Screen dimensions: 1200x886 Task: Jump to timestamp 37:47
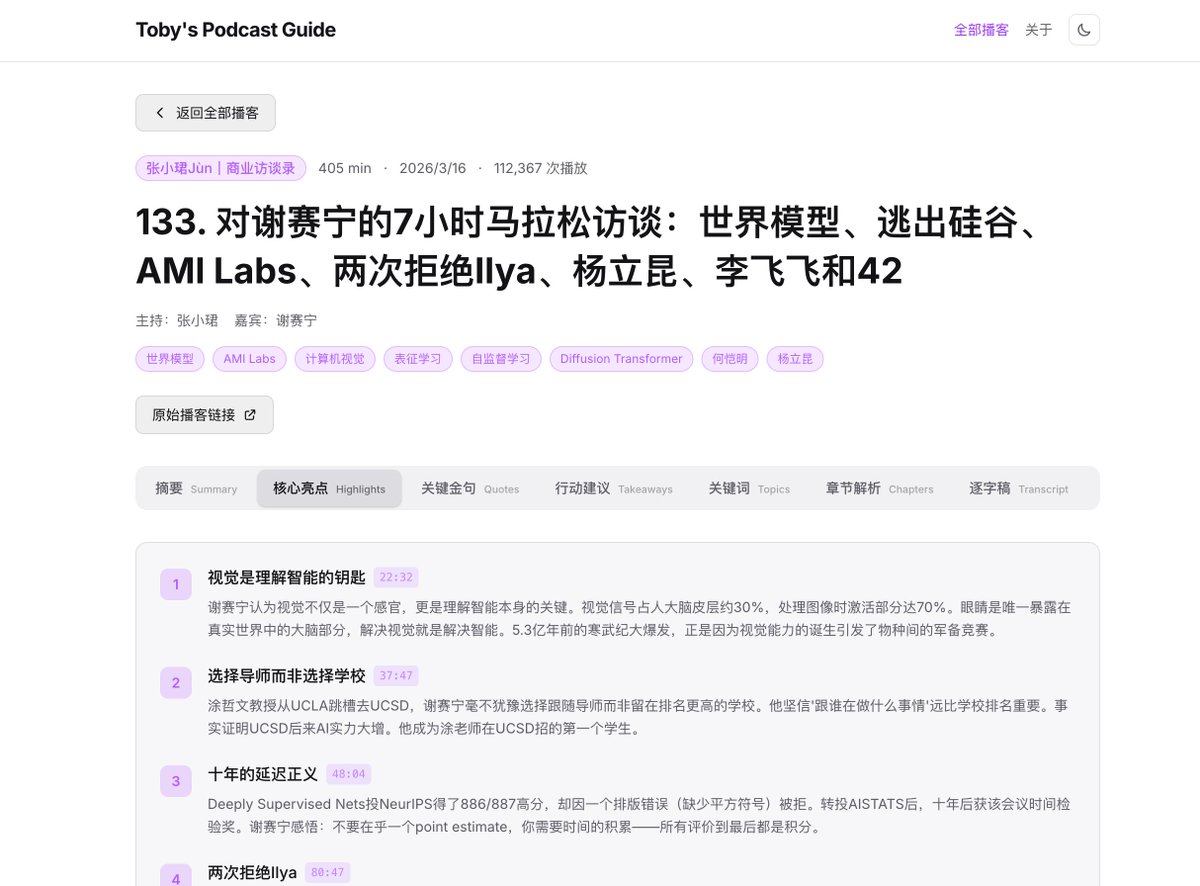click(x=395, y=676)
